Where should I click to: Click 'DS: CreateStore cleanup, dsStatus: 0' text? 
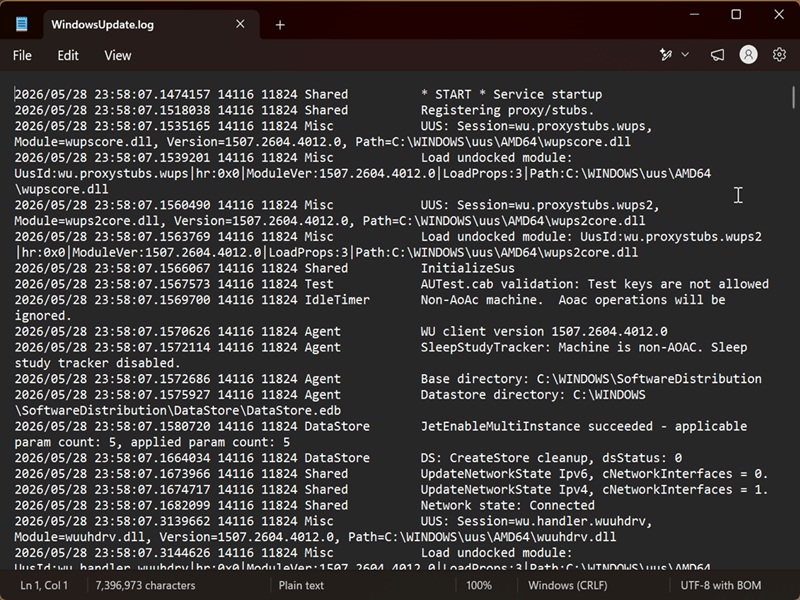pos(551,458)
